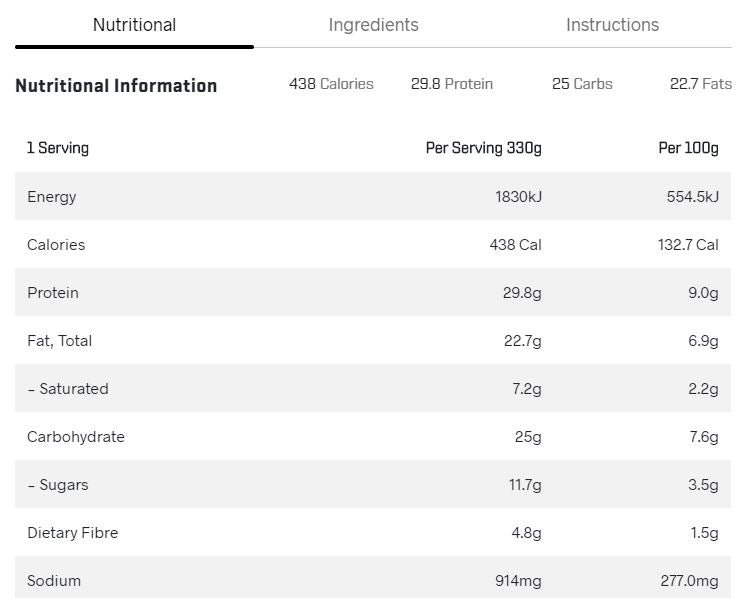Select the Dietary Fibre row label
This screenshot has height=598, width=742.
point(73,533)
